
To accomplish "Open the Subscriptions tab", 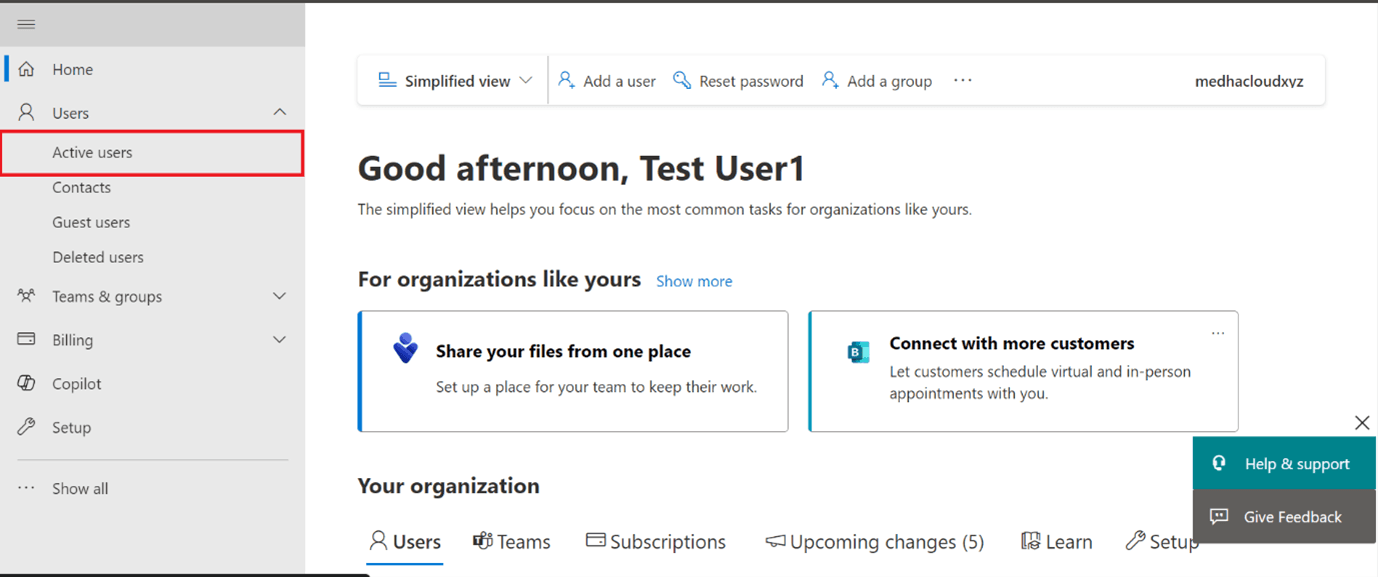I will [656, 541].
